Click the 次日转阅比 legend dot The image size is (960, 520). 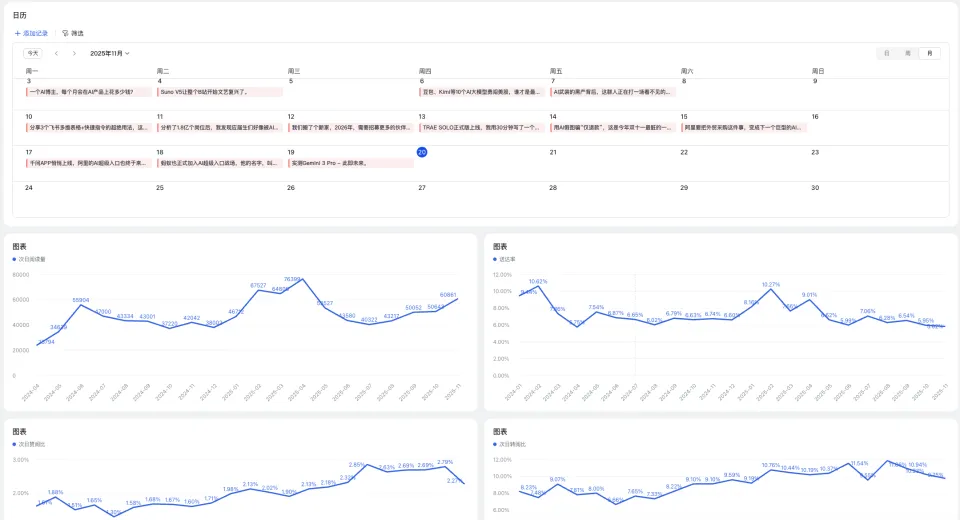click(495, 443)
